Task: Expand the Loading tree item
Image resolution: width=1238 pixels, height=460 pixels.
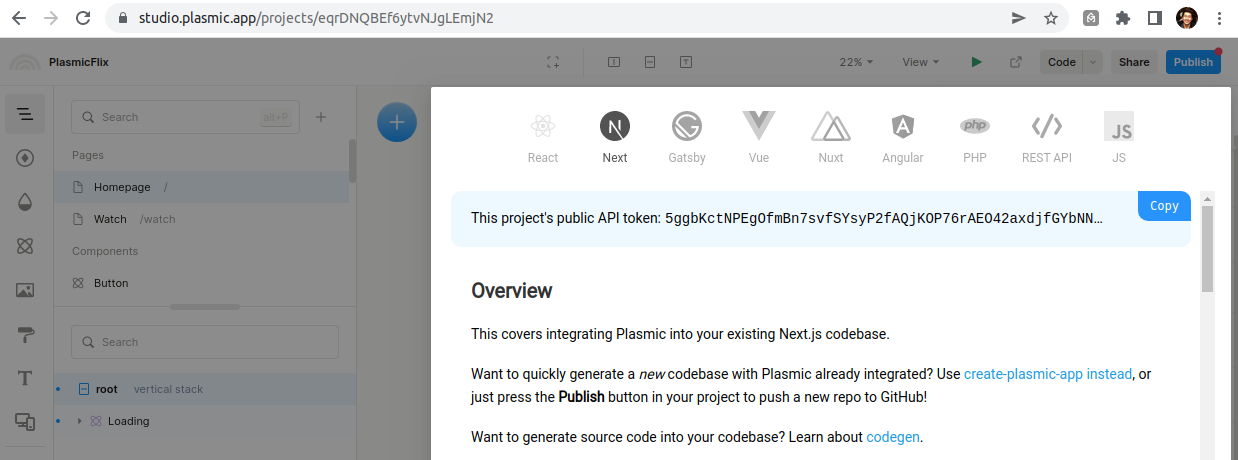Action: click(x=80, y=421)
